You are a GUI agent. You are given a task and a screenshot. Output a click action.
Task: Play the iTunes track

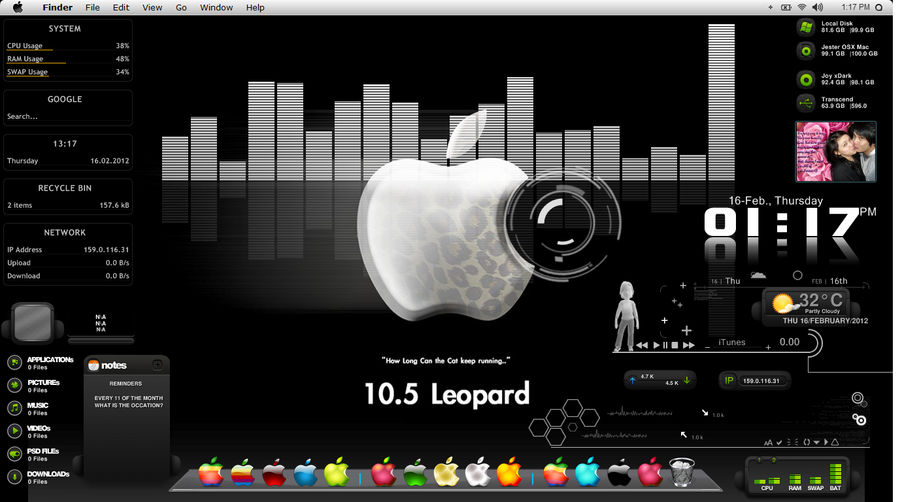(x=657, y=345)
